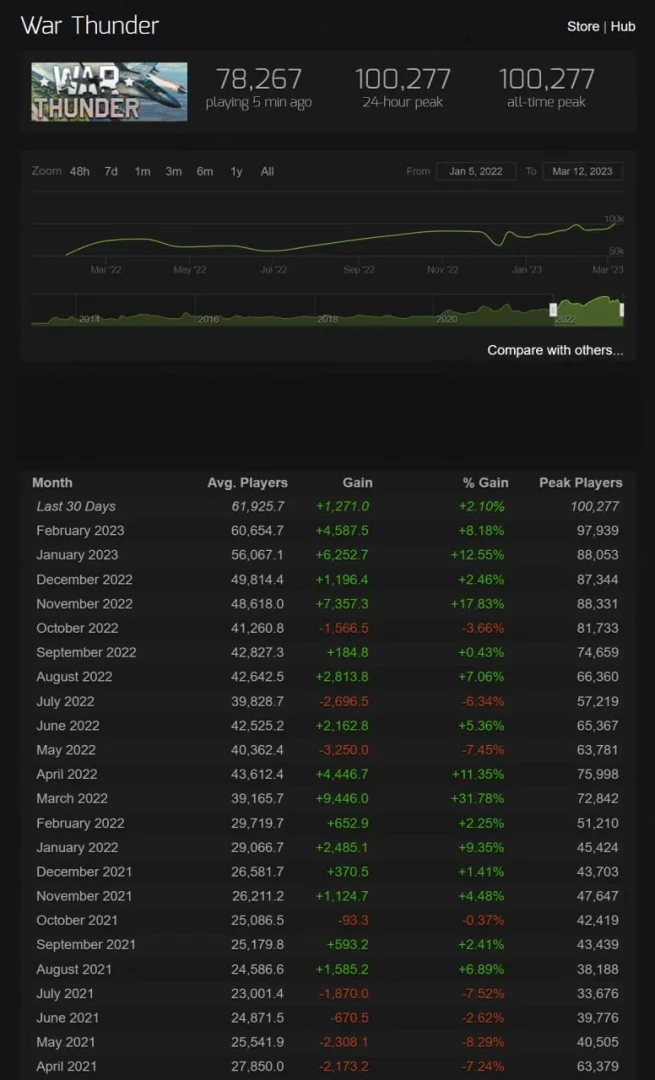Click the From date field Jan 5, 2022
655x1080 pixels.
[x=475, y=171]
